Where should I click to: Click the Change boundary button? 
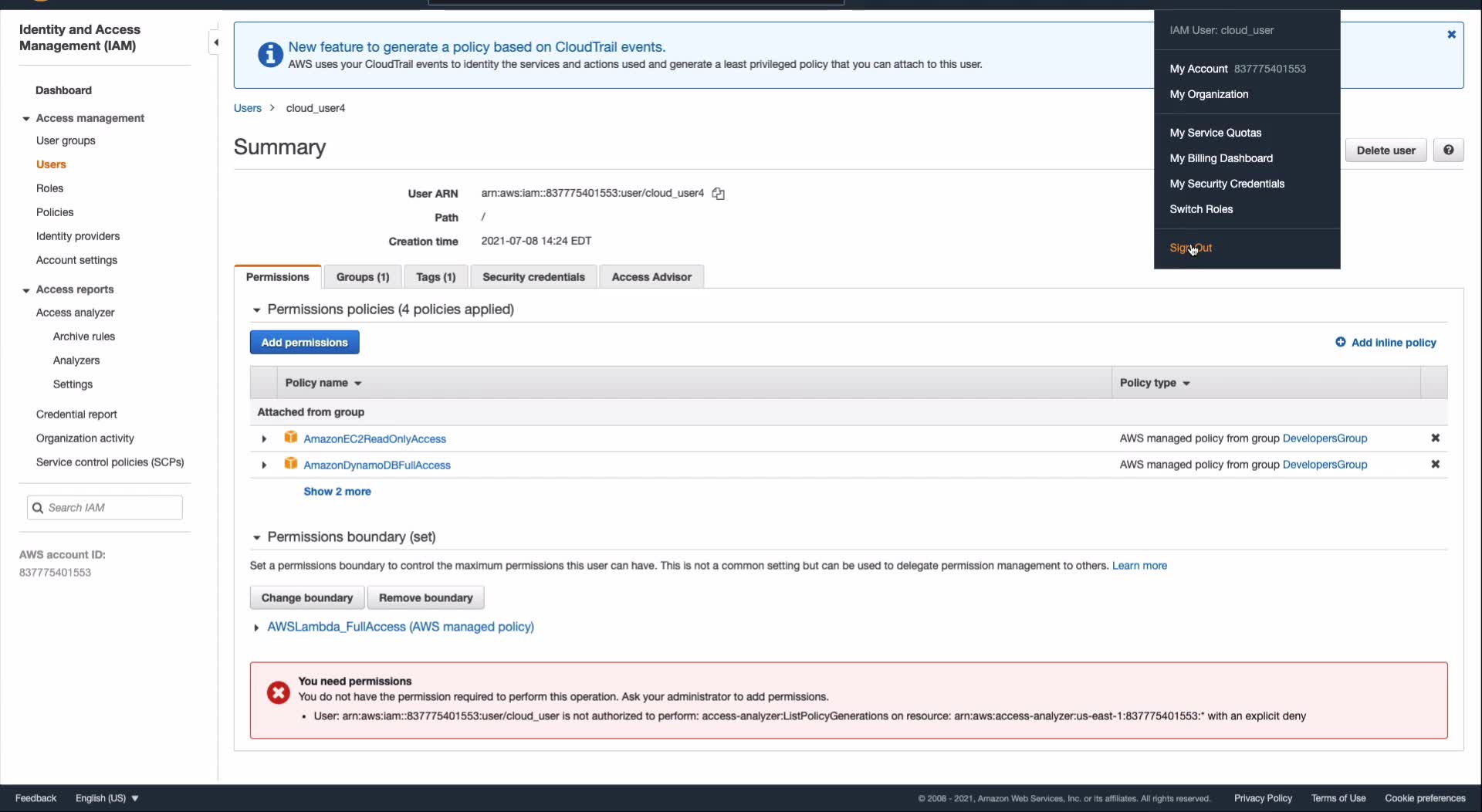(307, 598)
